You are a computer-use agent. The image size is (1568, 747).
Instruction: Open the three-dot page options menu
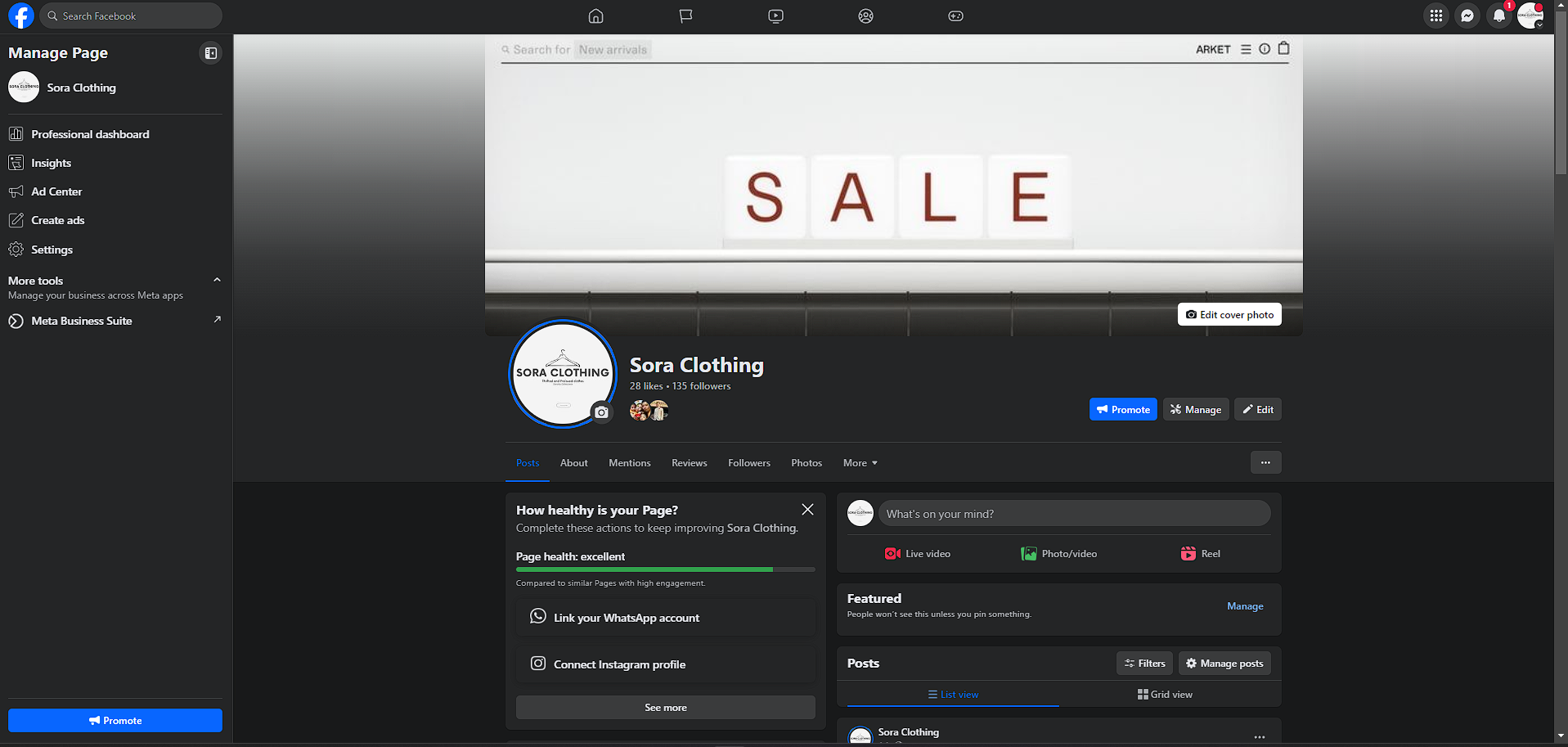pyautogui.click(x=1265, y=462)
